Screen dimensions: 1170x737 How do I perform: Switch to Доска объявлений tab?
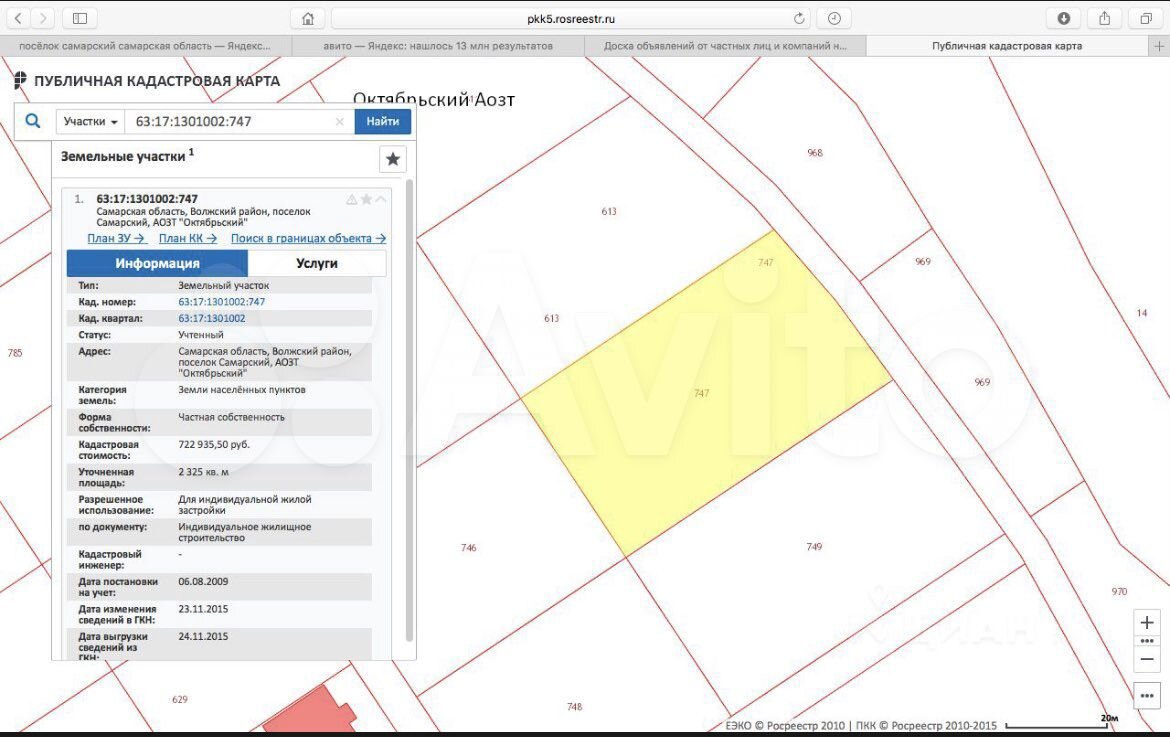click(725, 46)
